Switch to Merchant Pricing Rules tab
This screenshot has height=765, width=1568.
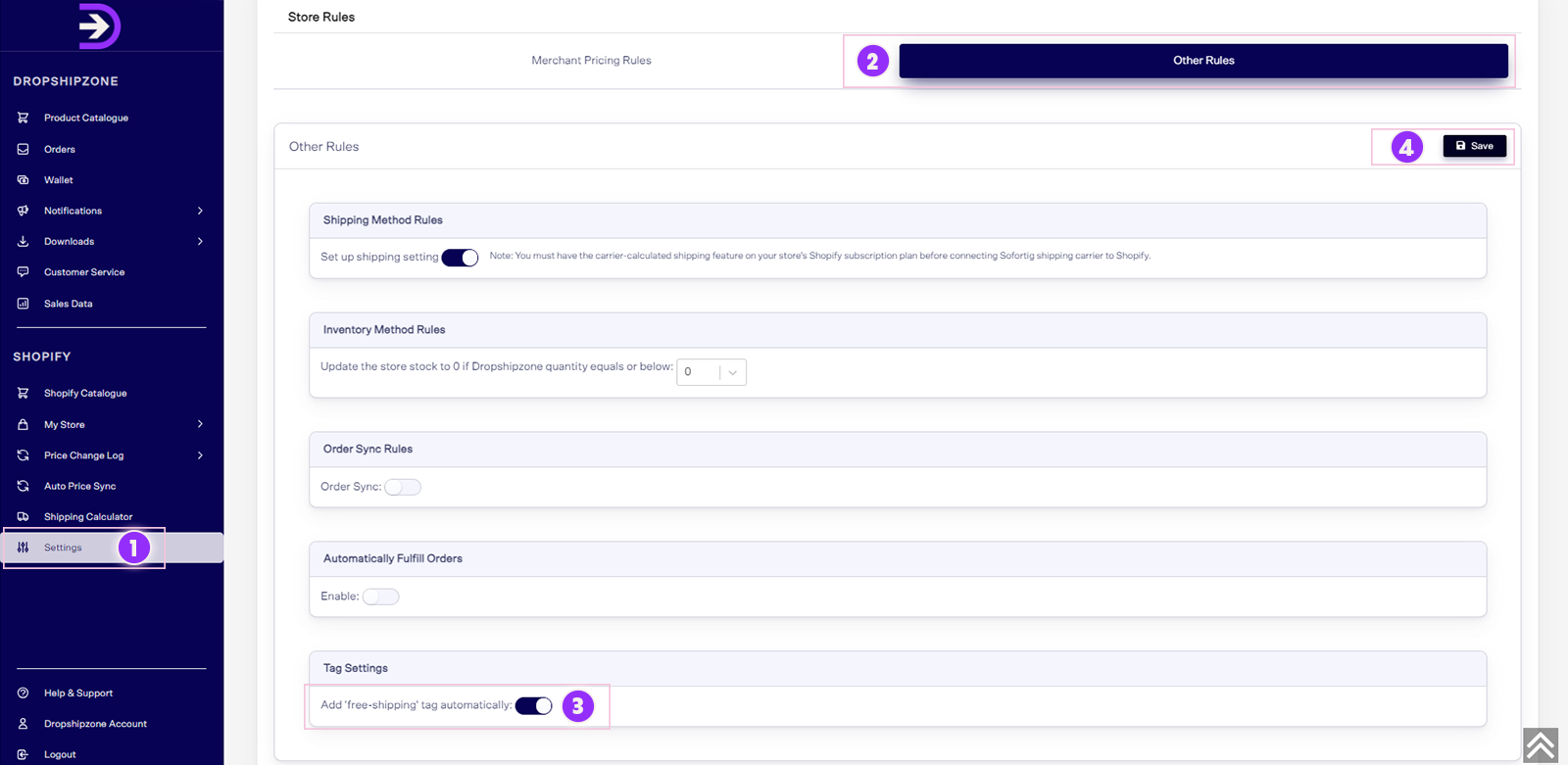tap(591, 61)
